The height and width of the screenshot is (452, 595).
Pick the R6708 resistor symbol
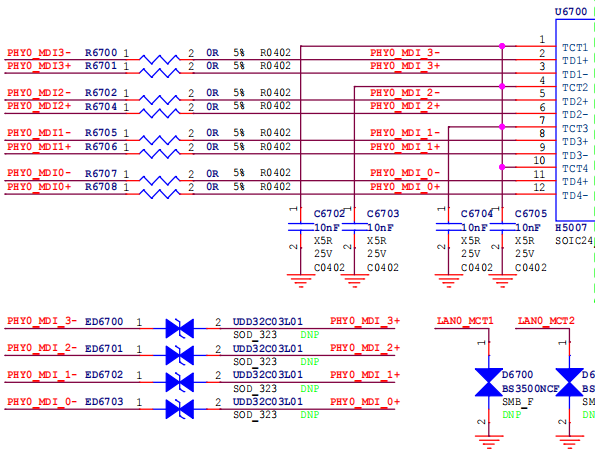tap(159, 194)
